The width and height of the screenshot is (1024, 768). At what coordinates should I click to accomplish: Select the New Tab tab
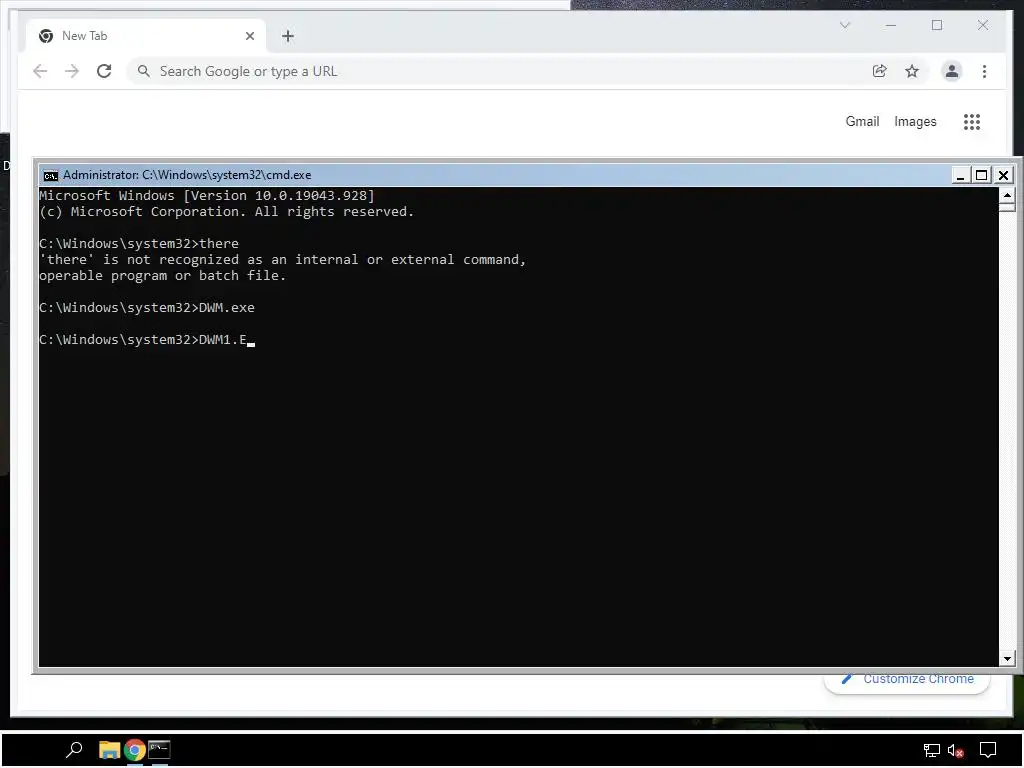tap(146, 36)
